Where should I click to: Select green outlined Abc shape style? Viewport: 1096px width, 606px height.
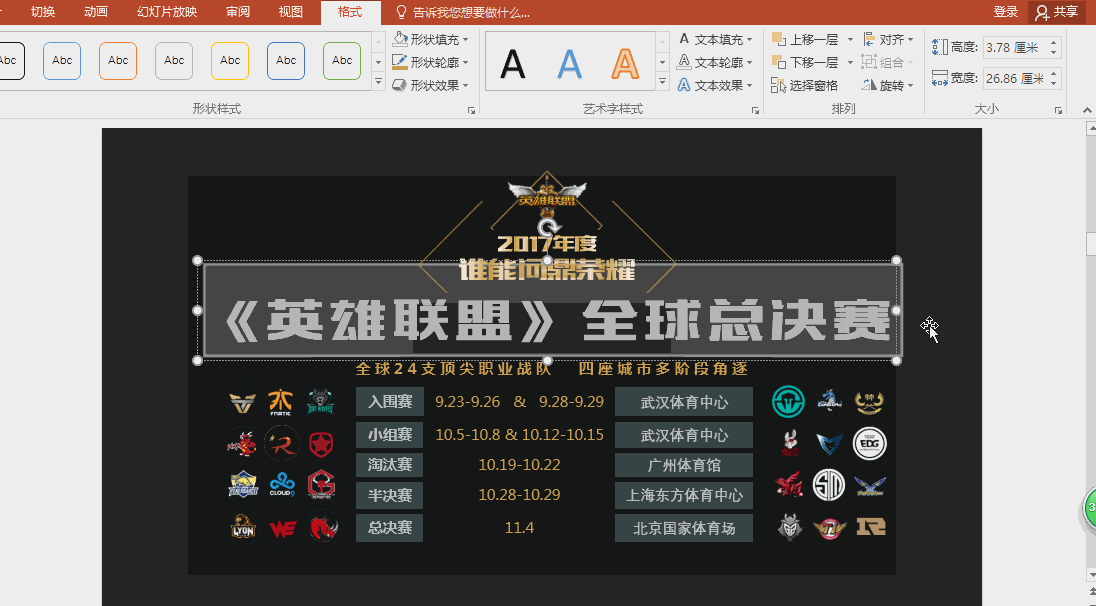[x=342, y=60]
